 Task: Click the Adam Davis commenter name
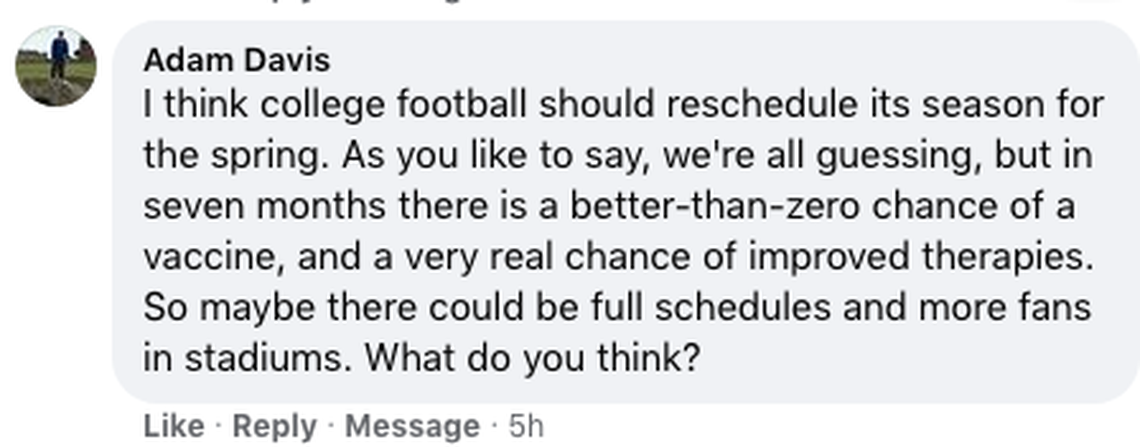236,60
